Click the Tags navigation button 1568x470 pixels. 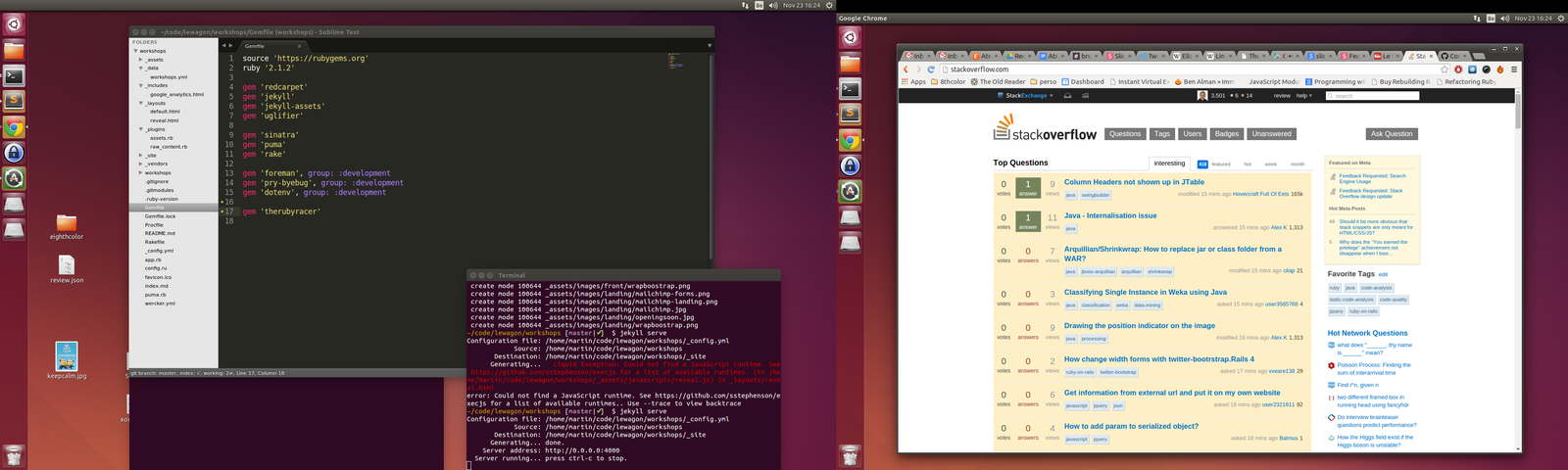pos(1162,134)
